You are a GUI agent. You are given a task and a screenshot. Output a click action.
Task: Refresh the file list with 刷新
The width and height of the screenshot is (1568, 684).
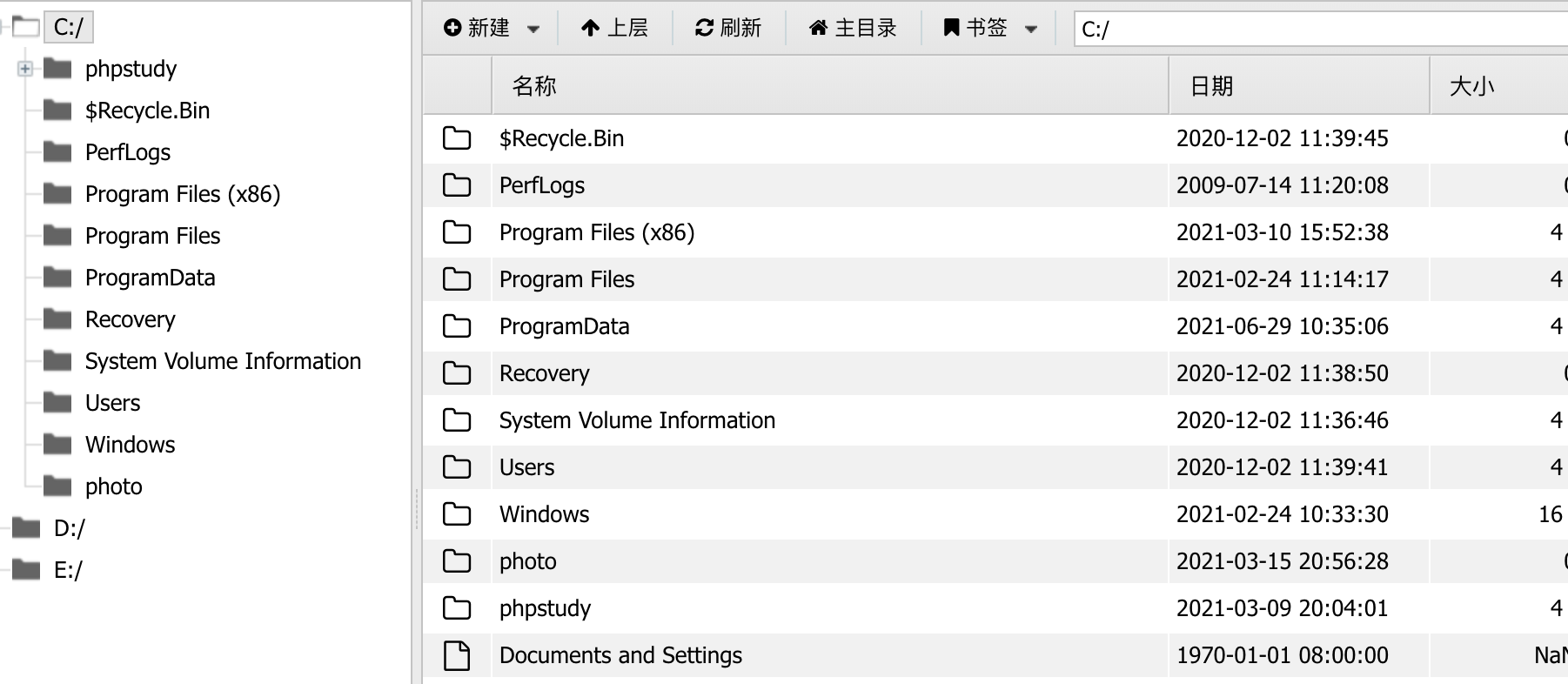[728, 28]
